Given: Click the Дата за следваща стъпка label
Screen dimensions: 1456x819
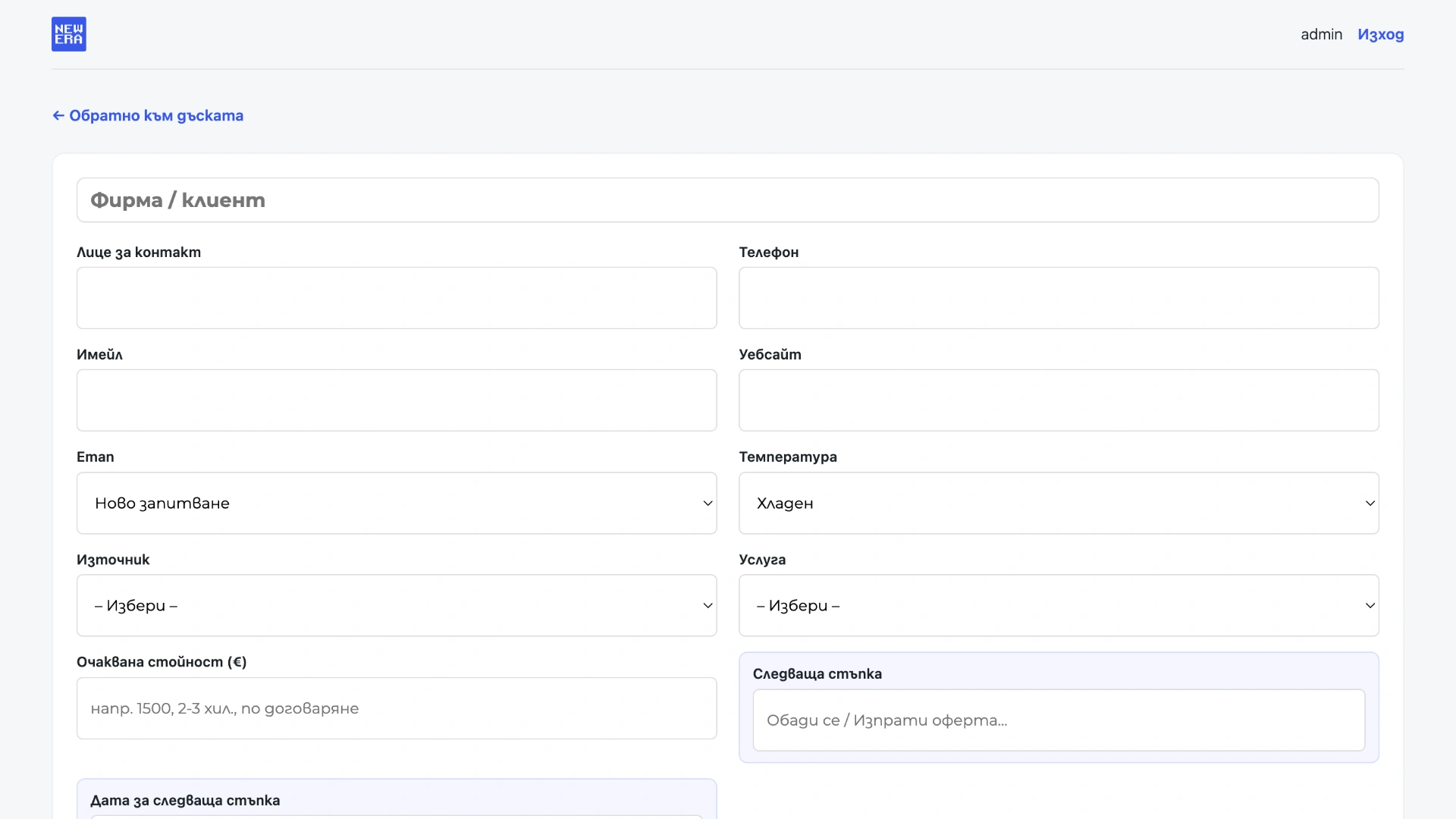Looking at the screenshot, I should (185, 801).
